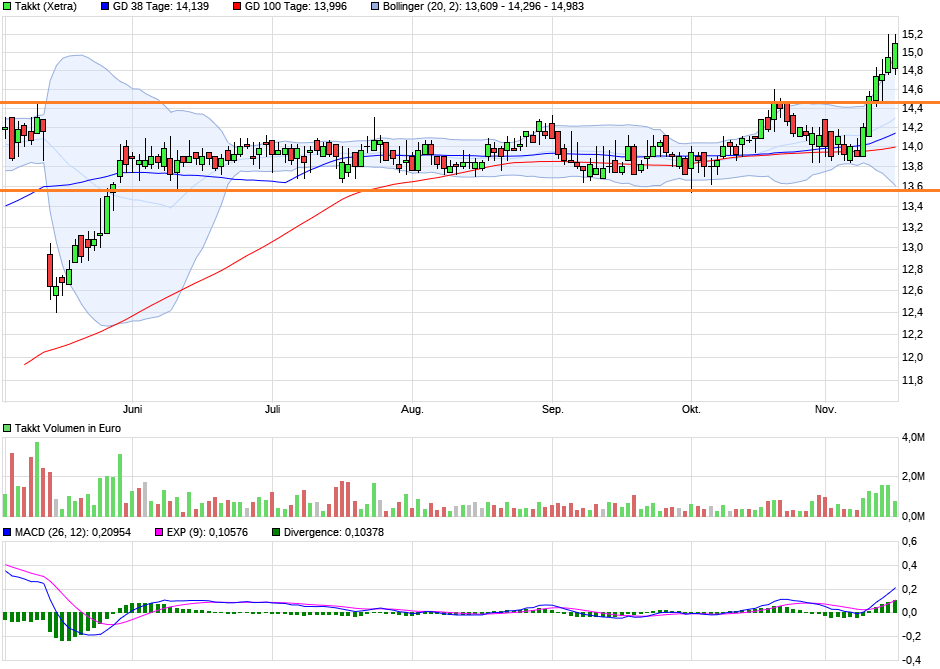Viewport: 940px width, 669px height.
Task: Select the Juni label on the time axis
Action: [132, 410]
